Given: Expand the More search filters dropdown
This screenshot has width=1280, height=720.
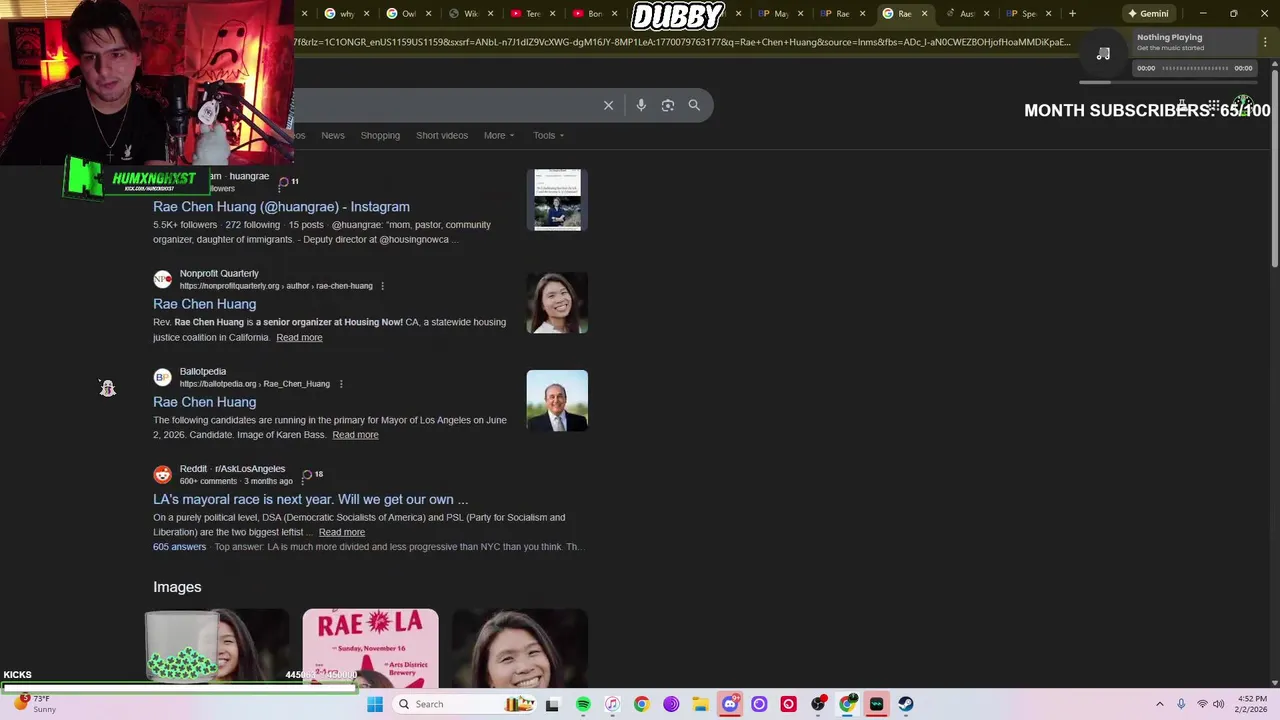Looking at the screenshot, I should pos(499,136).
